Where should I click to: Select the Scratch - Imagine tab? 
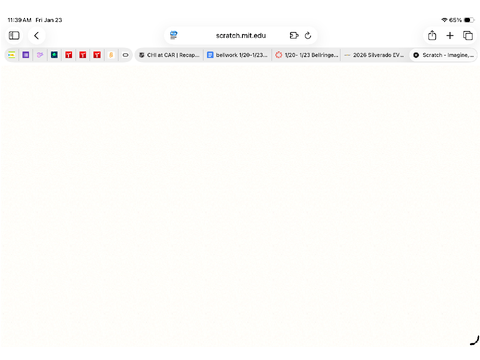[443, 55]
